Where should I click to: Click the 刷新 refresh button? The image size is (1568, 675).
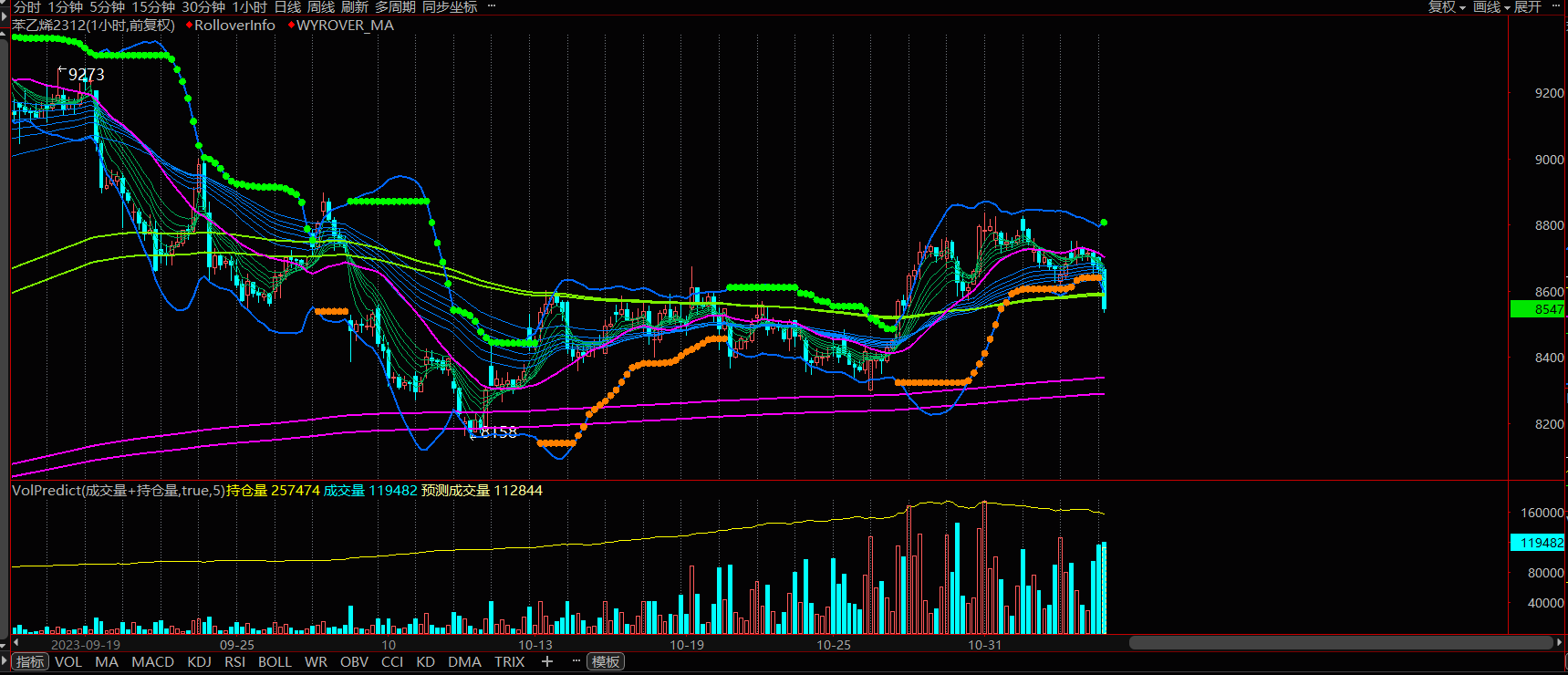(355, 7)
